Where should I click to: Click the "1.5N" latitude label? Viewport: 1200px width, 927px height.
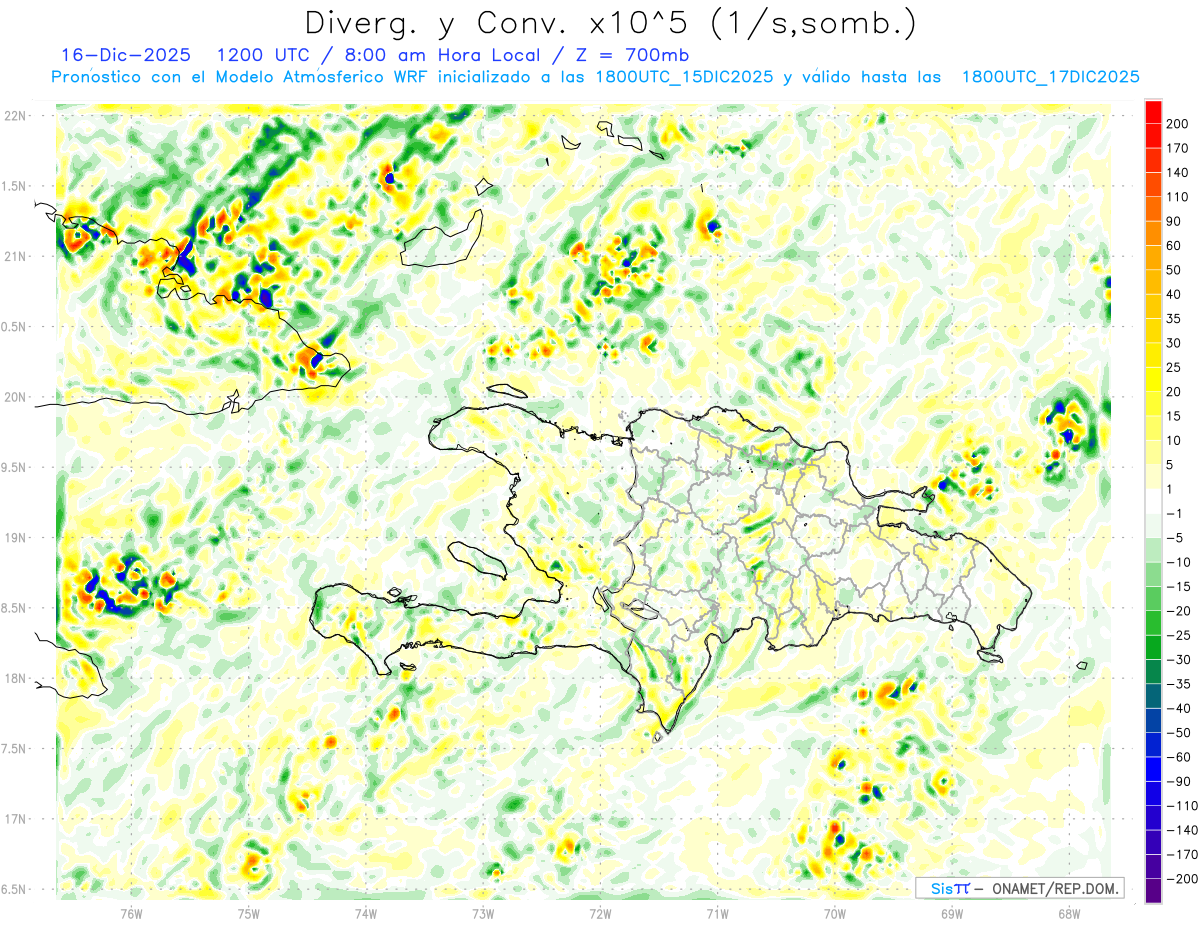[x=15, y=186]
